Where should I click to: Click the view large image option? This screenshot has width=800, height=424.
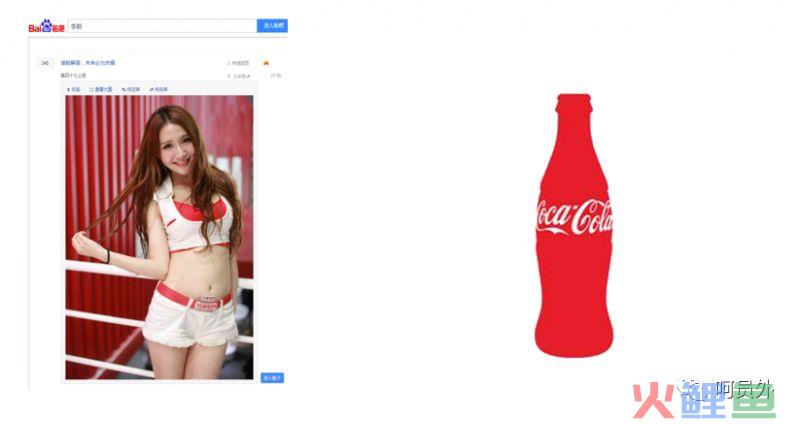(101, 89)
